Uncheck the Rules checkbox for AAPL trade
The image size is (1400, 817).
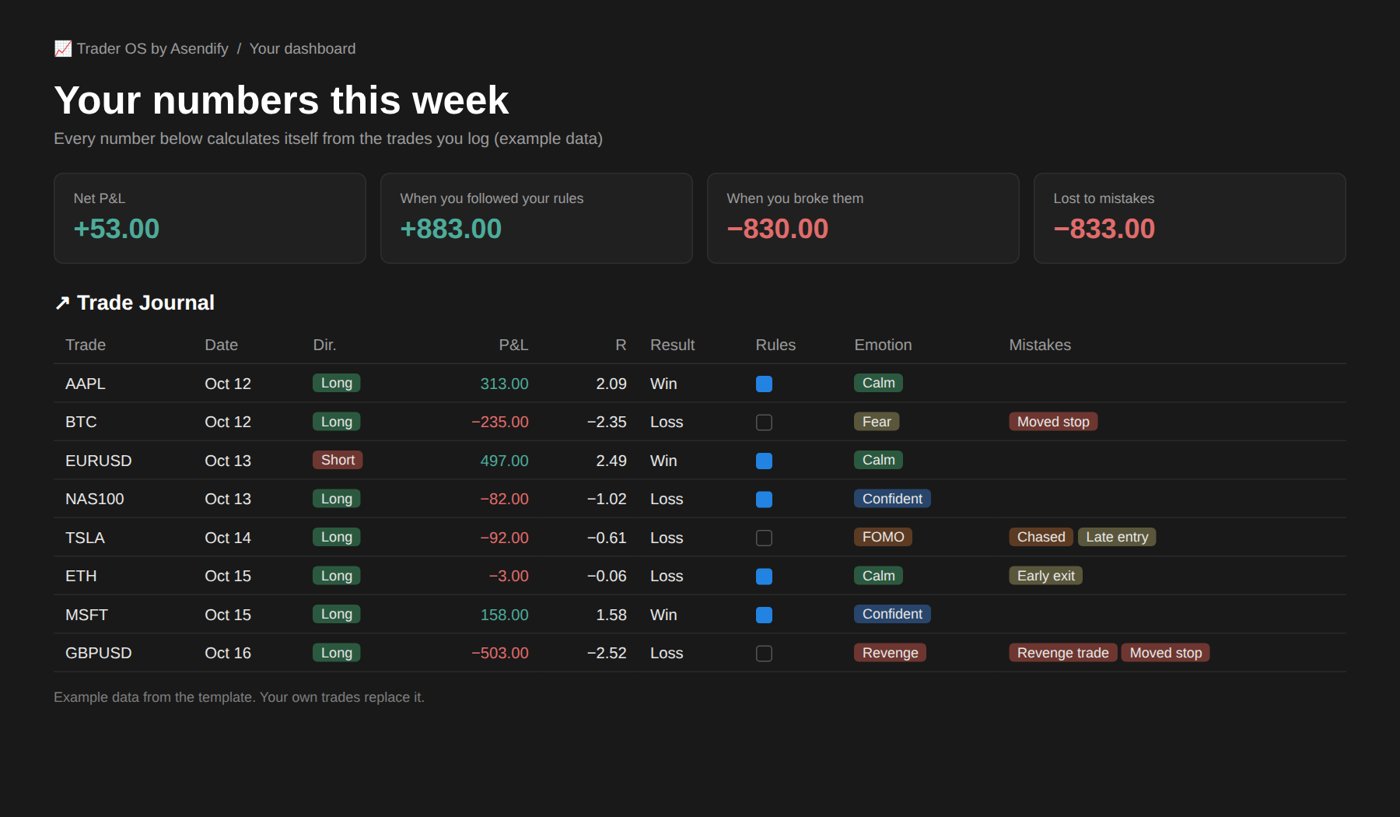(x=764, y=384)
